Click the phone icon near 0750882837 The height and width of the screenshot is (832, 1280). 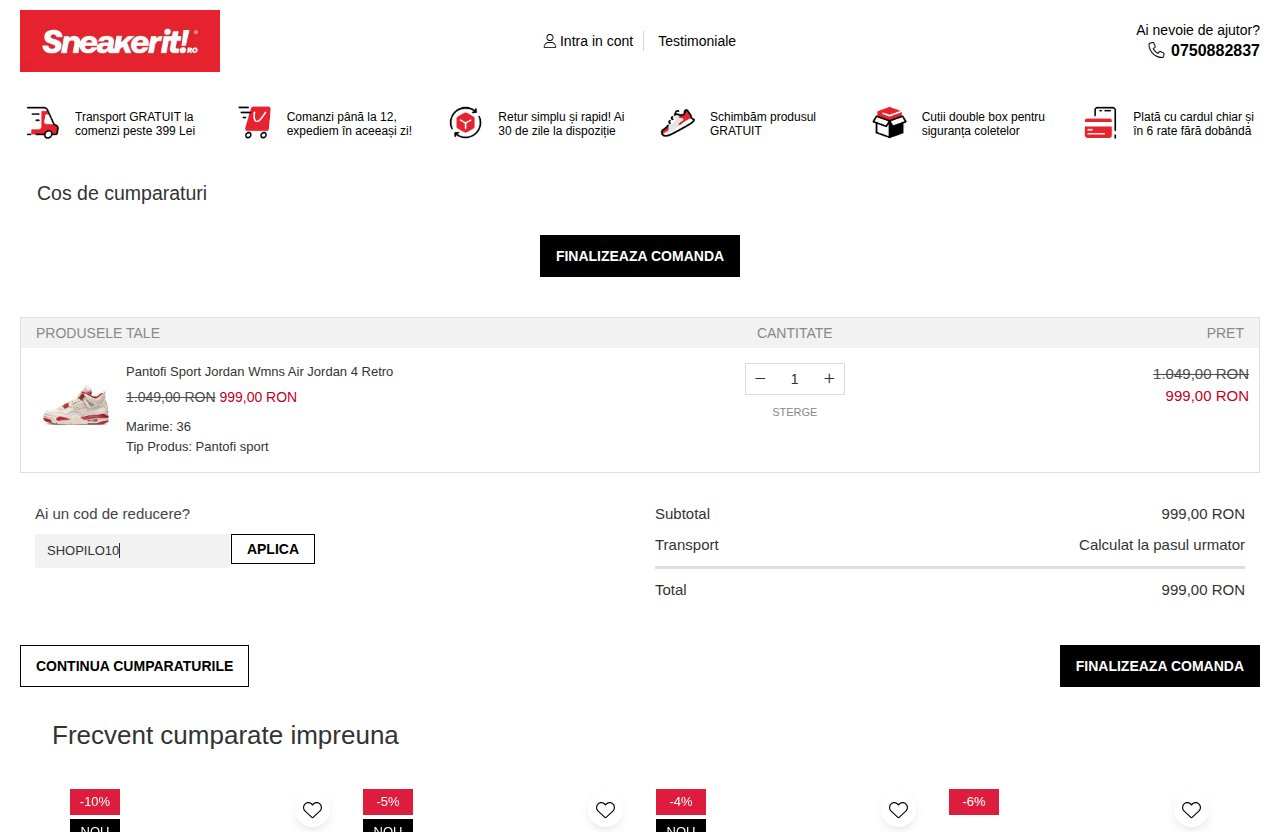coord(1156,50)
